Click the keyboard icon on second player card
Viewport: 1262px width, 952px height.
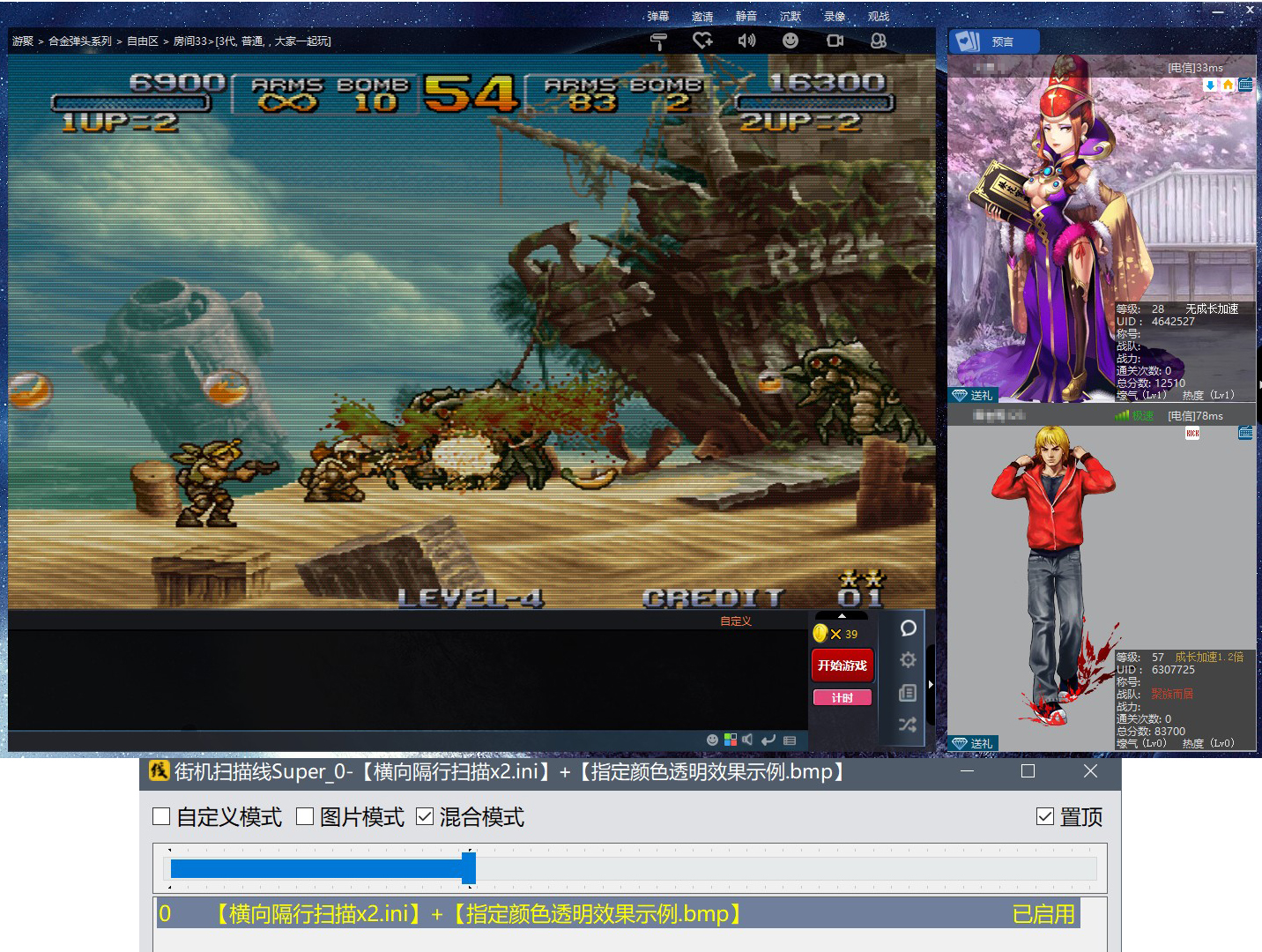pyautogui.click(x=1245, y=433)
